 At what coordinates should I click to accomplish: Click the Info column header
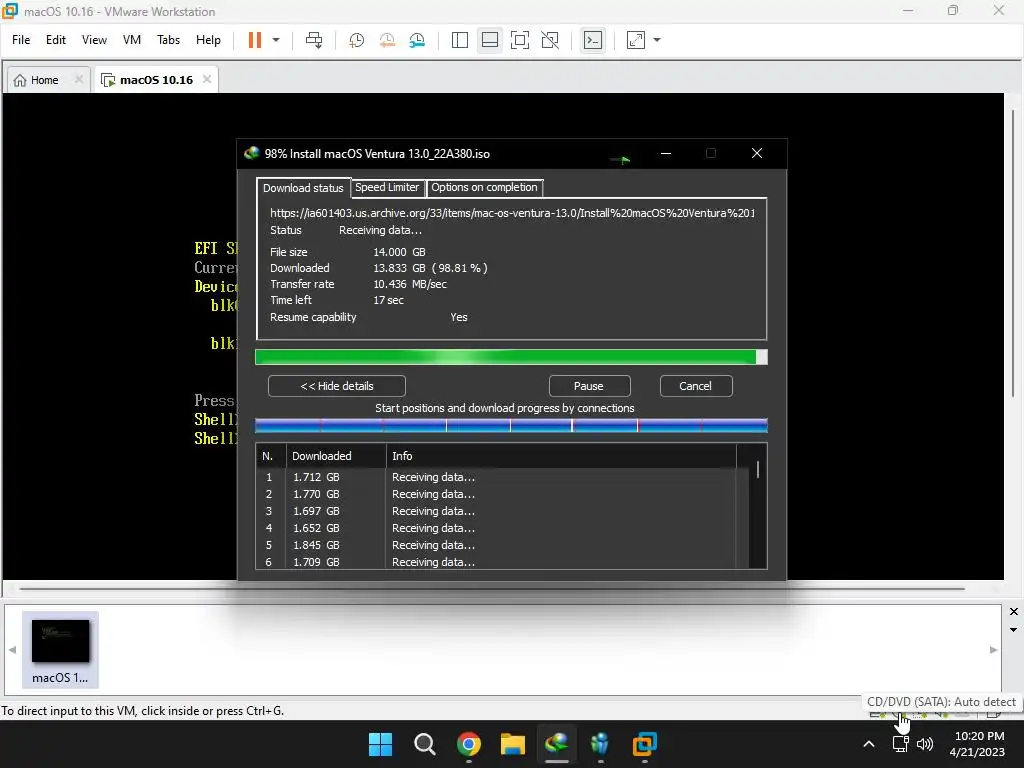(x=560, y=456)
